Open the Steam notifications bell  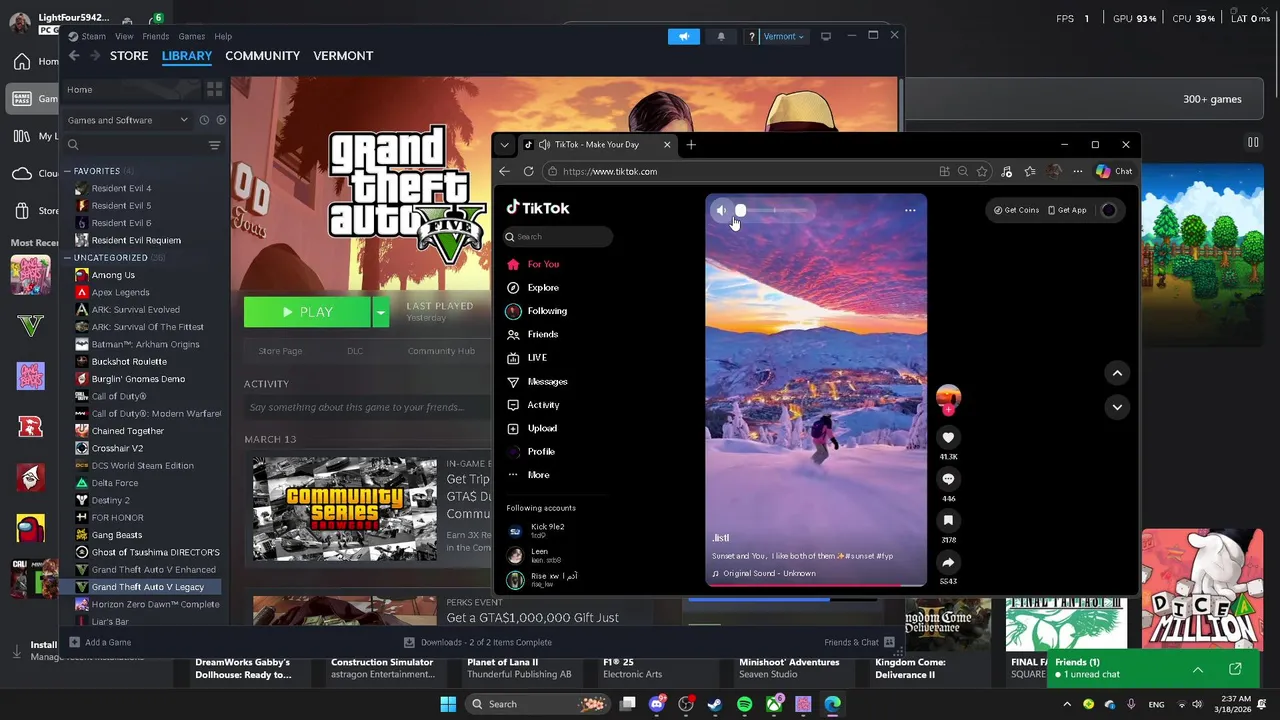tap(721, 36)
